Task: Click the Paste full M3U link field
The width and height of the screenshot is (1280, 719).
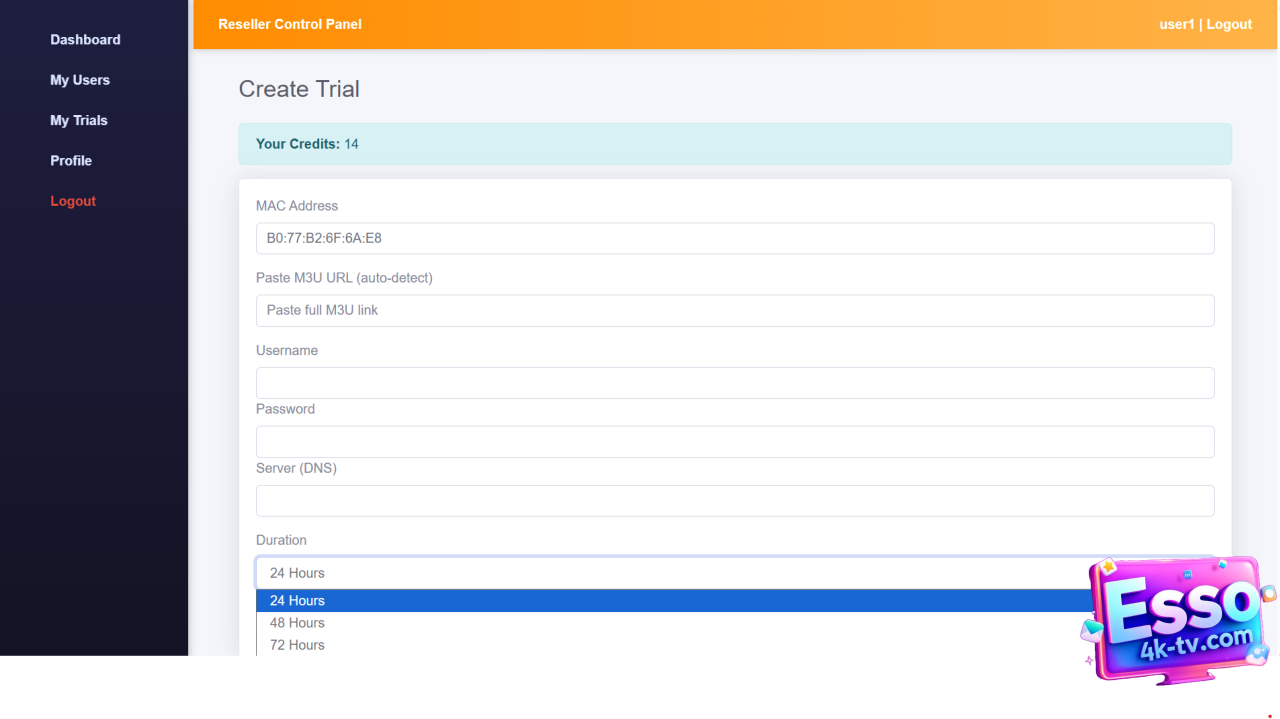Action: point(735,311)
